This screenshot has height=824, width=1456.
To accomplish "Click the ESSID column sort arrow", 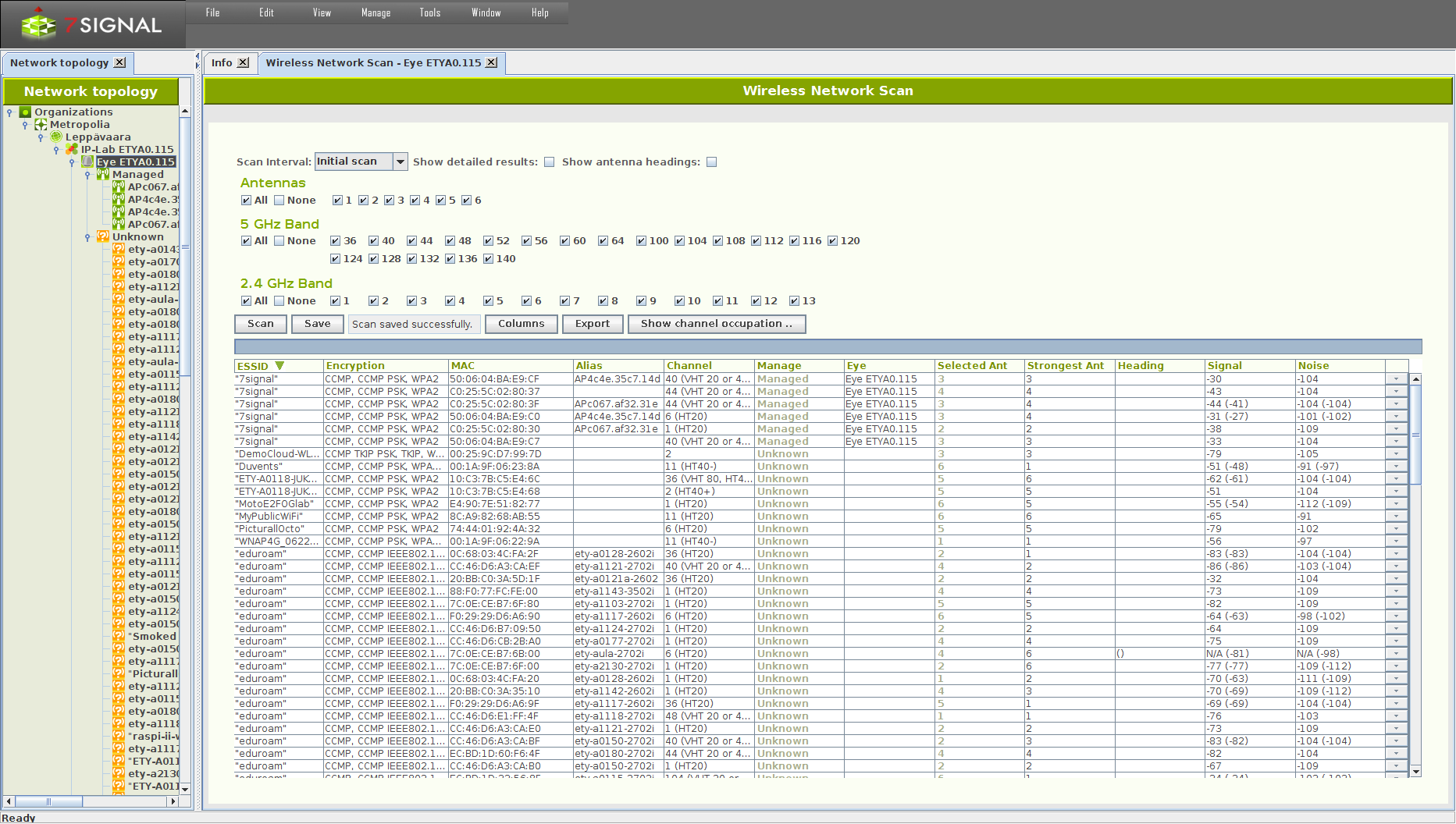I will click(x=279, y=365).
